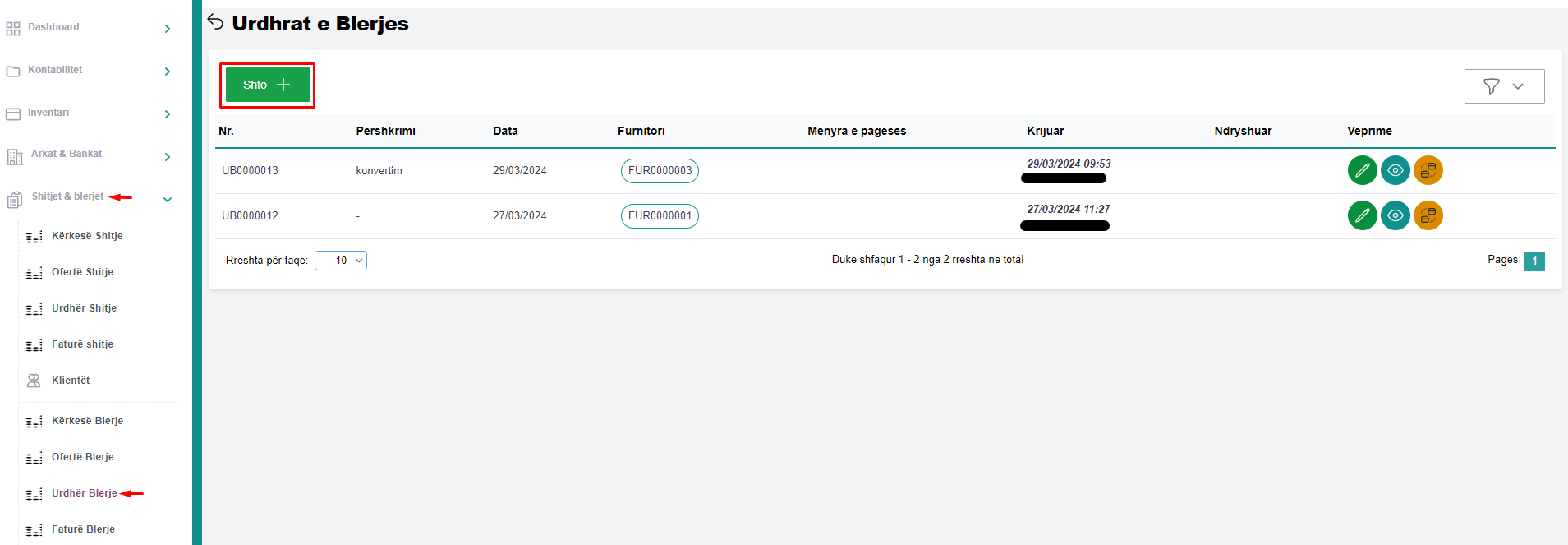The width and height of the screenshot is (1568, 545).
Task: Open Dashboard from the sidebar
Action: pos(53,27)
